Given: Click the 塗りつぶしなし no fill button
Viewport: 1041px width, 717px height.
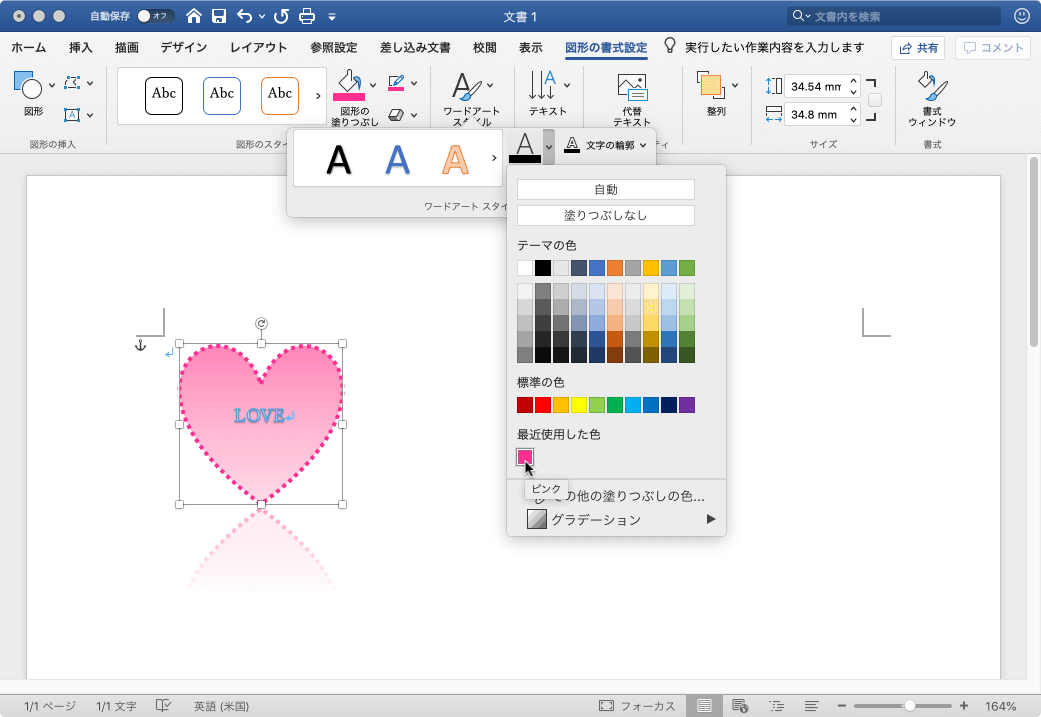Looking at the screenshot, I should (605, 216).
